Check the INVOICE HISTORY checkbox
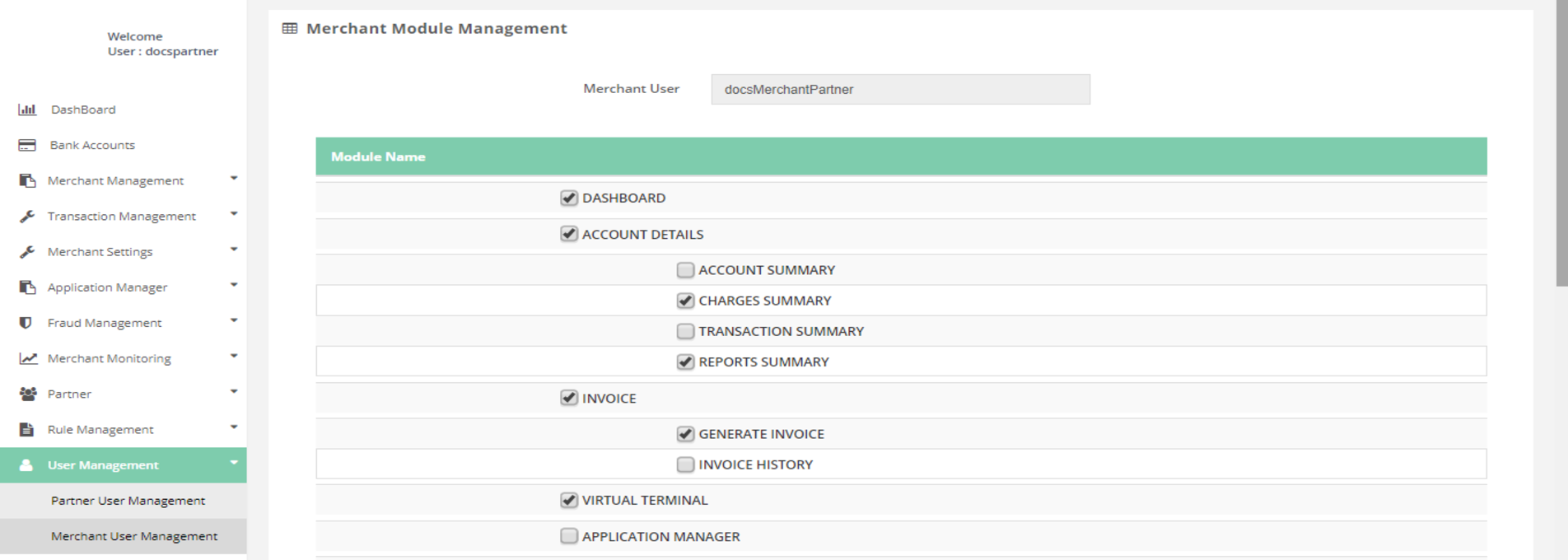The height and width of the screenshot is (560, 1568). [x=685, y=464]
